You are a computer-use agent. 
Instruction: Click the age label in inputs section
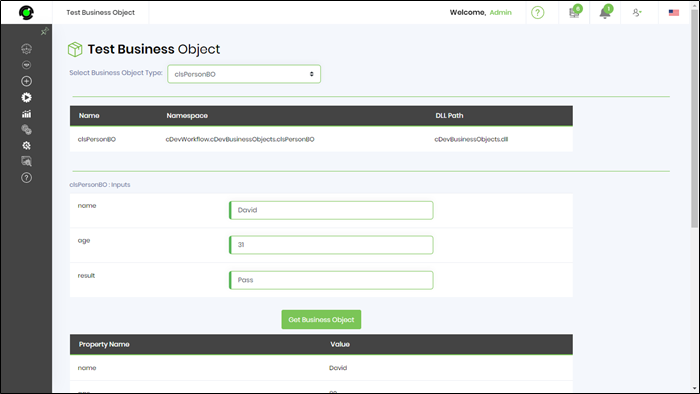(x=84, y=241)
